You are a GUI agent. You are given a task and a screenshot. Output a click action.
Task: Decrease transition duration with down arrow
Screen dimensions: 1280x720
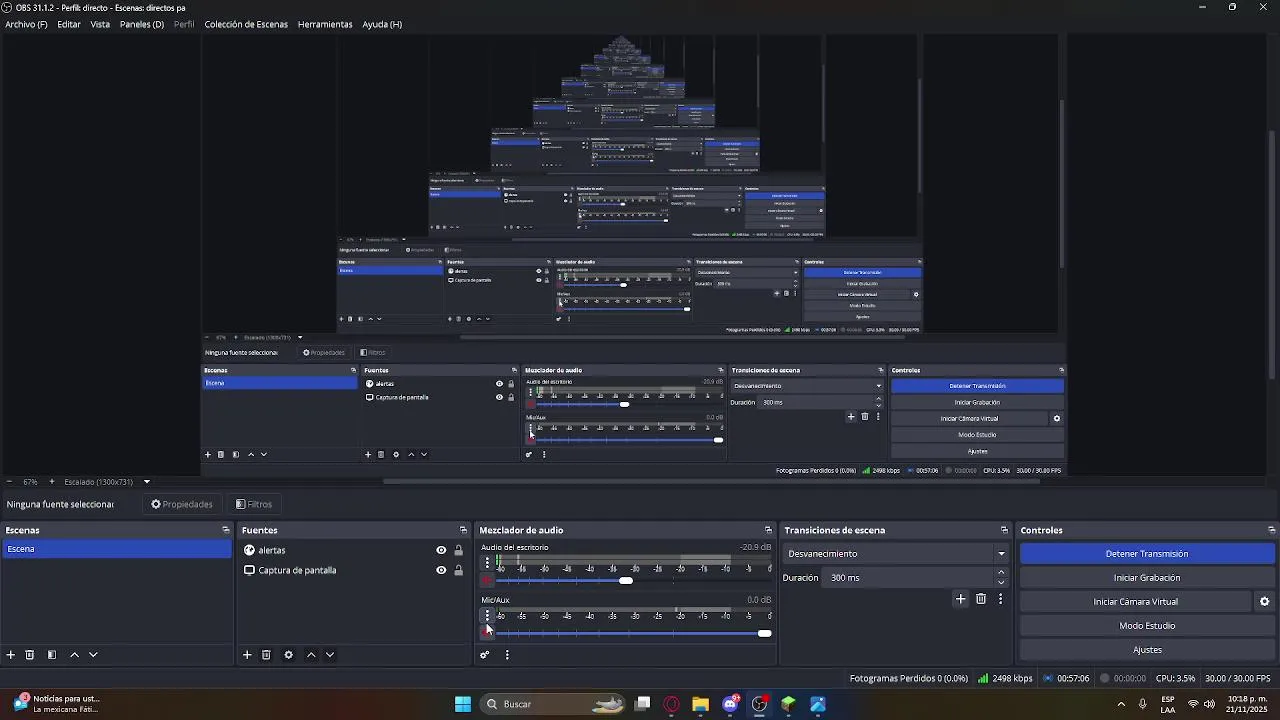point(1001,583)
